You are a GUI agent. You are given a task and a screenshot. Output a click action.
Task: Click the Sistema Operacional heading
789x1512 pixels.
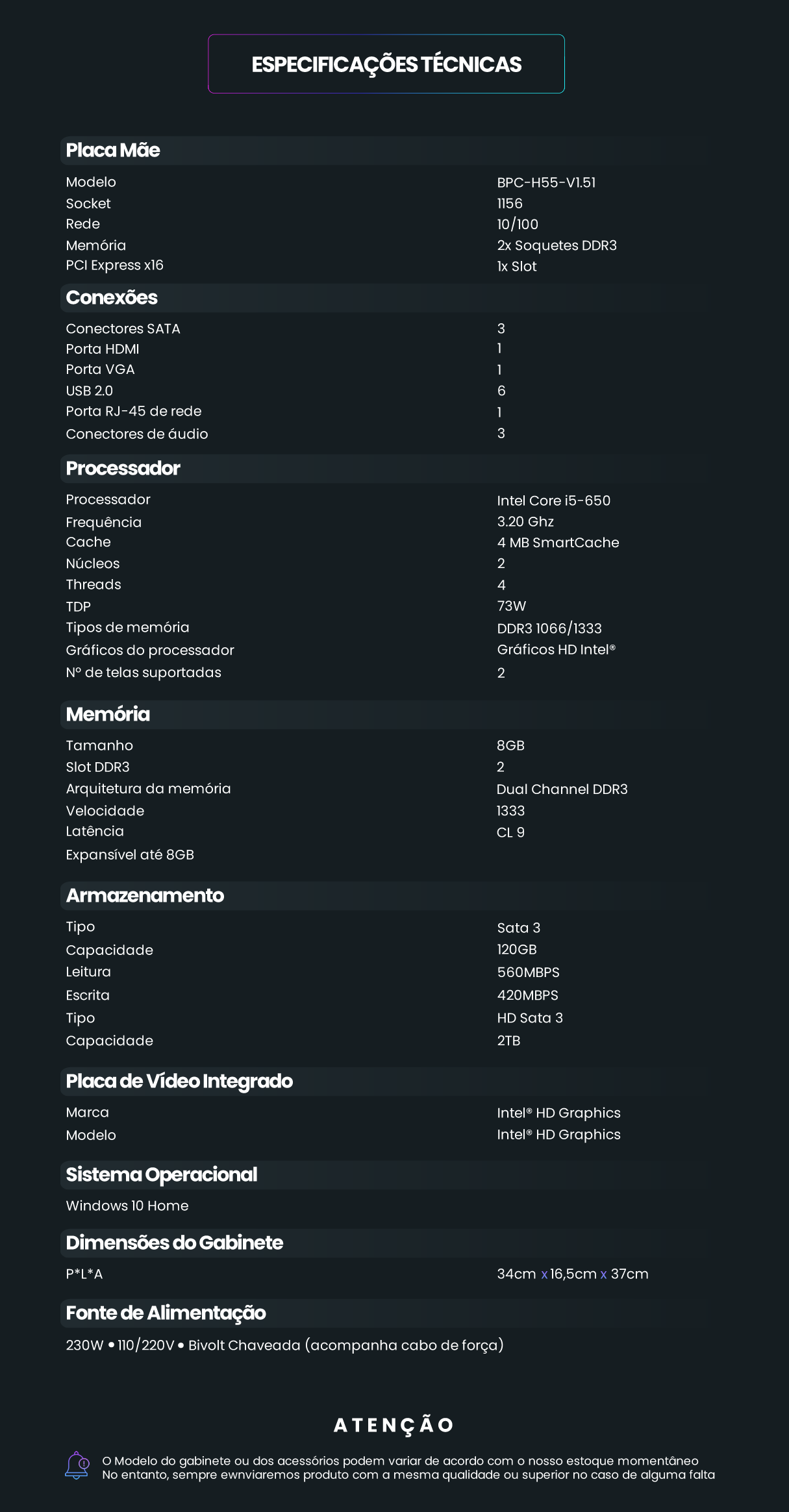coord(162,1175)
